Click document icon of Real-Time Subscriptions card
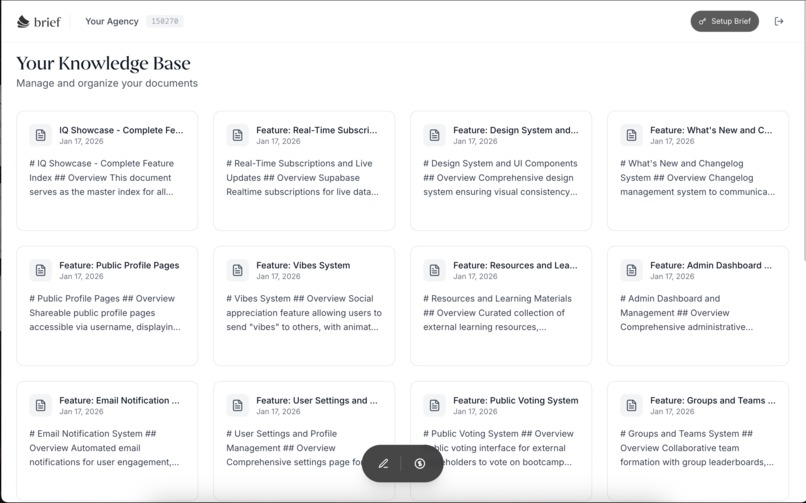 tap(237, 135)
